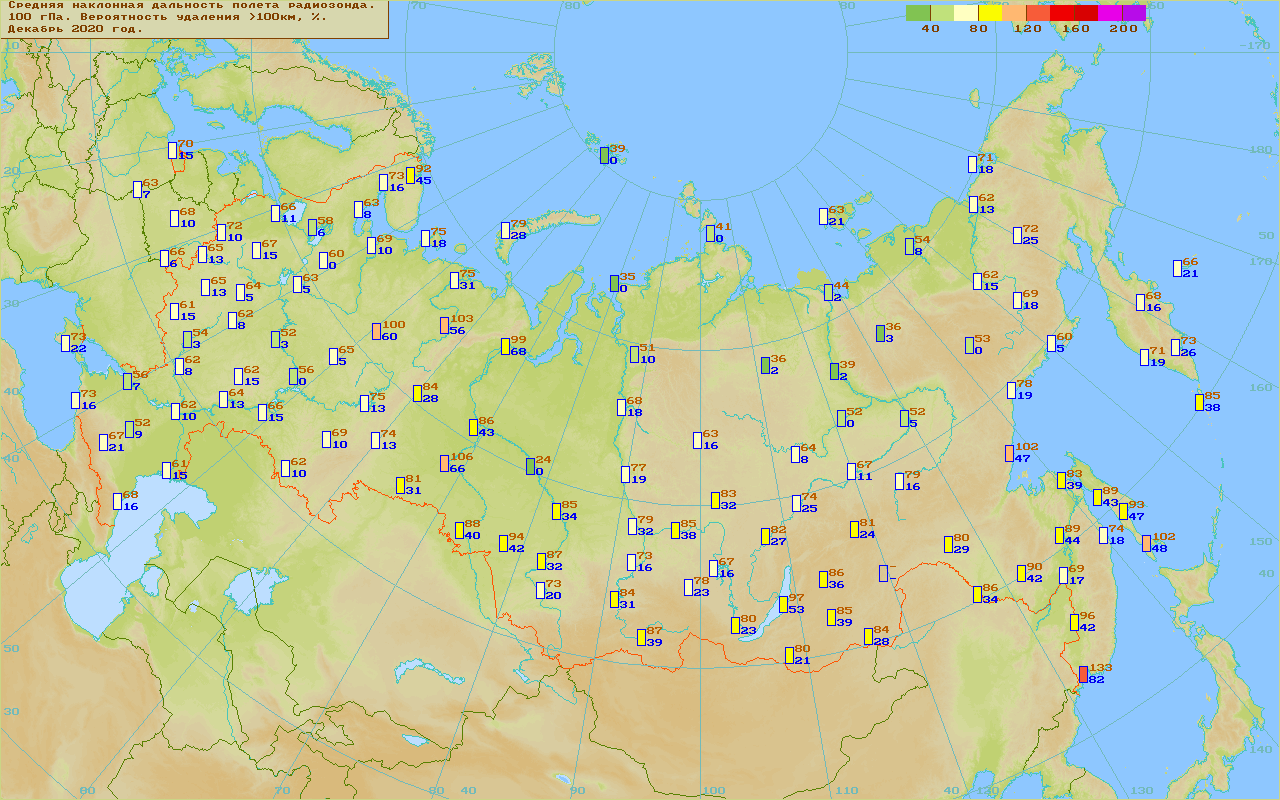Select the marker labeled 90 / 42
Image resolution: width=1280 pixels, height=800 pixels.
(1022, 573)
